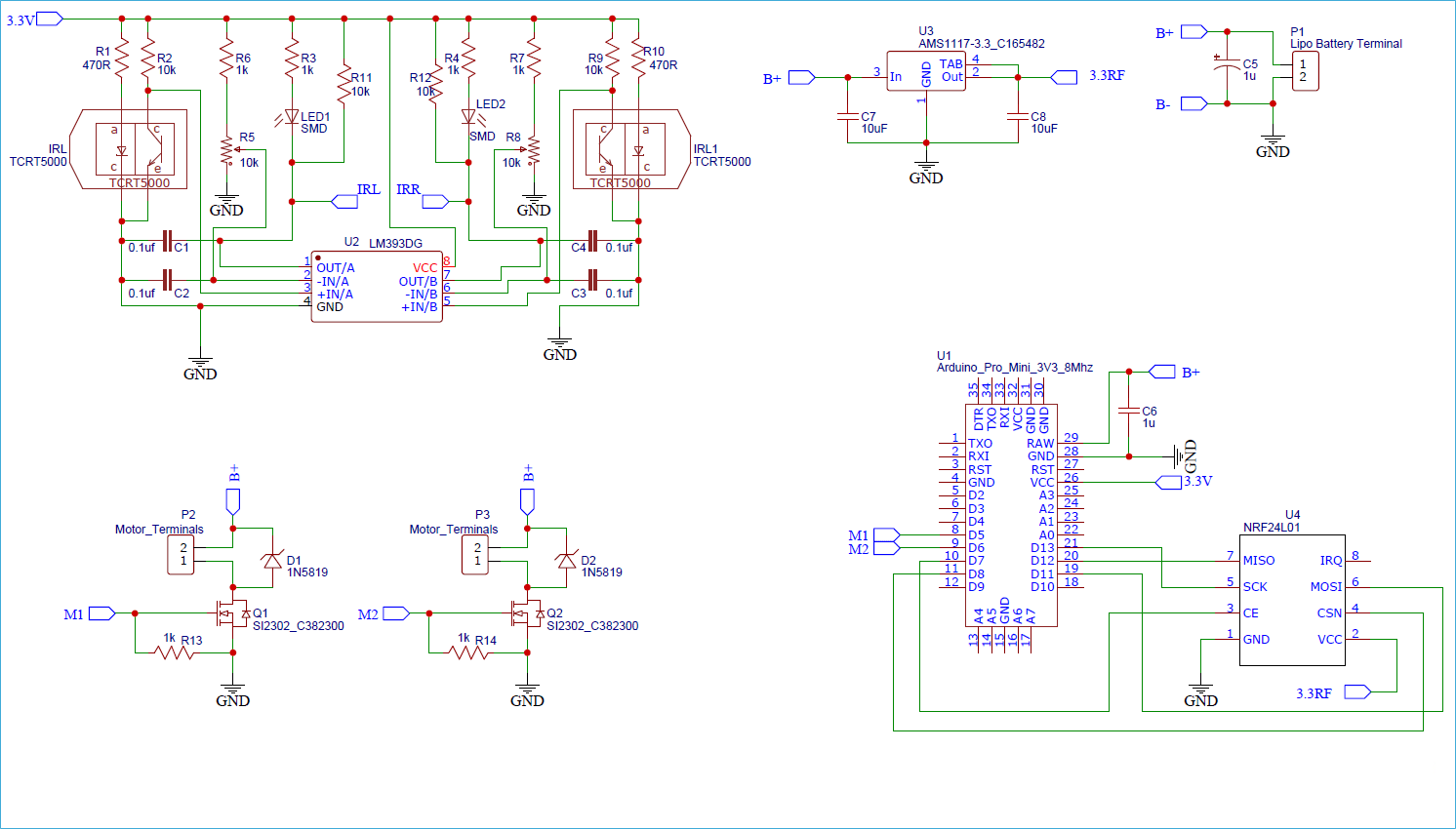
Task: Select the R13 1k resistor symbol
Action: tap(175, 652)
